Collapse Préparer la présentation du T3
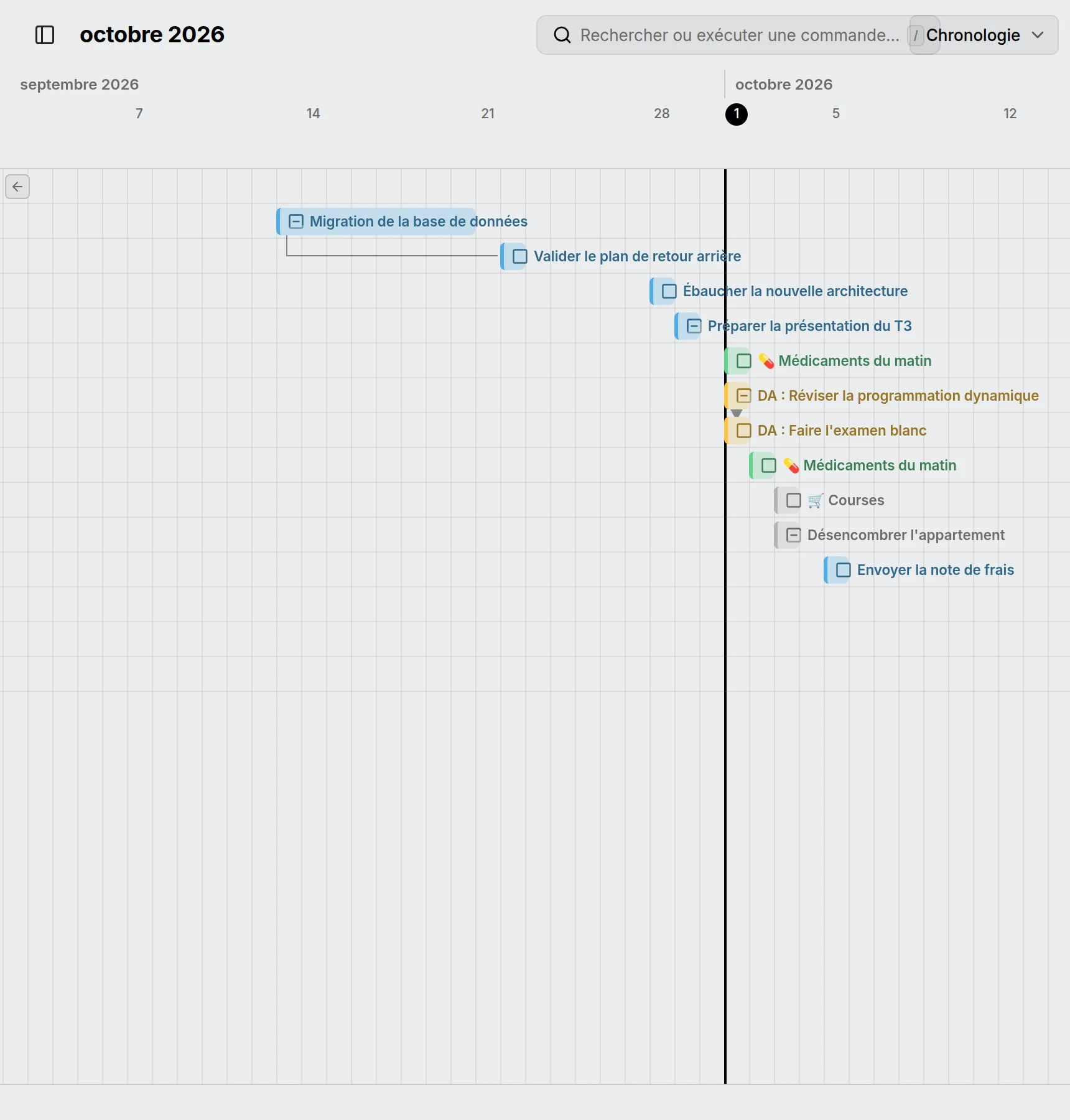1070x1120 pixels. pyautogui.click(x=694, y=326)
